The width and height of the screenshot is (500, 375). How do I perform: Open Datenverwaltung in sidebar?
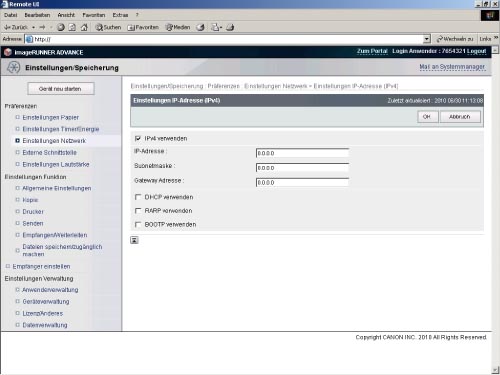coord(45,325)
